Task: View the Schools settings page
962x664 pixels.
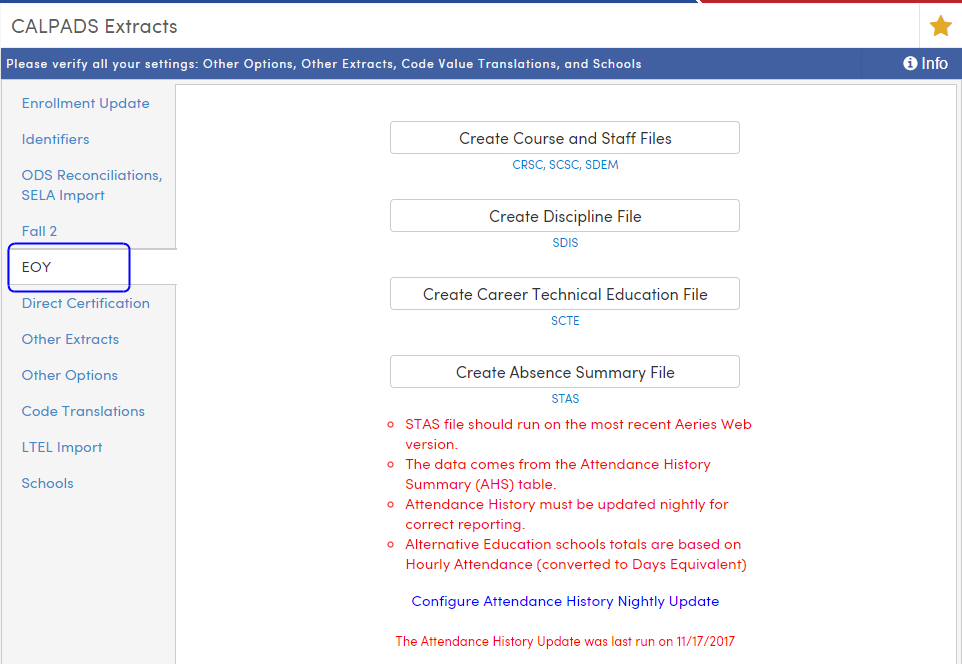Action: click(47, 482)
